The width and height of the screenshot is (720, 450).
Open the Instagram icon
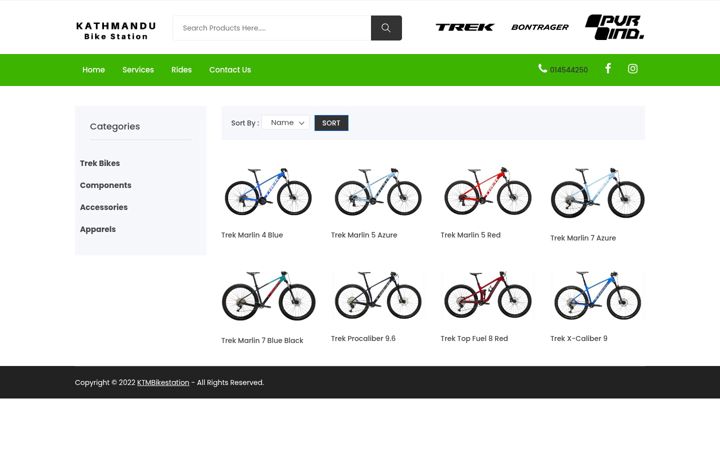click(633, 68)
